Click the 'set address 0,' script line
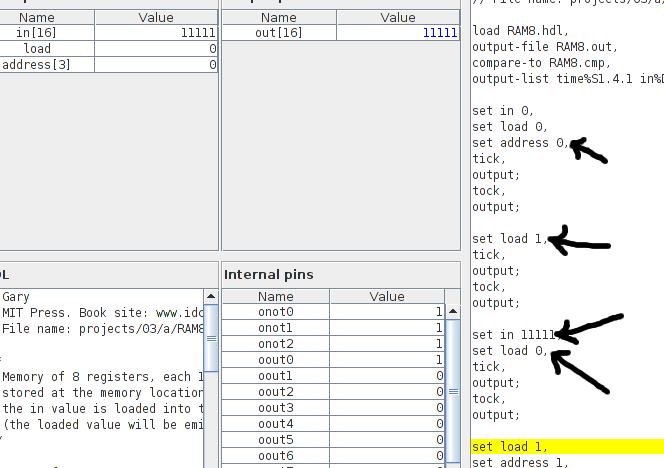664x468 pixels. pyautogui.click(x=520, y=143)
